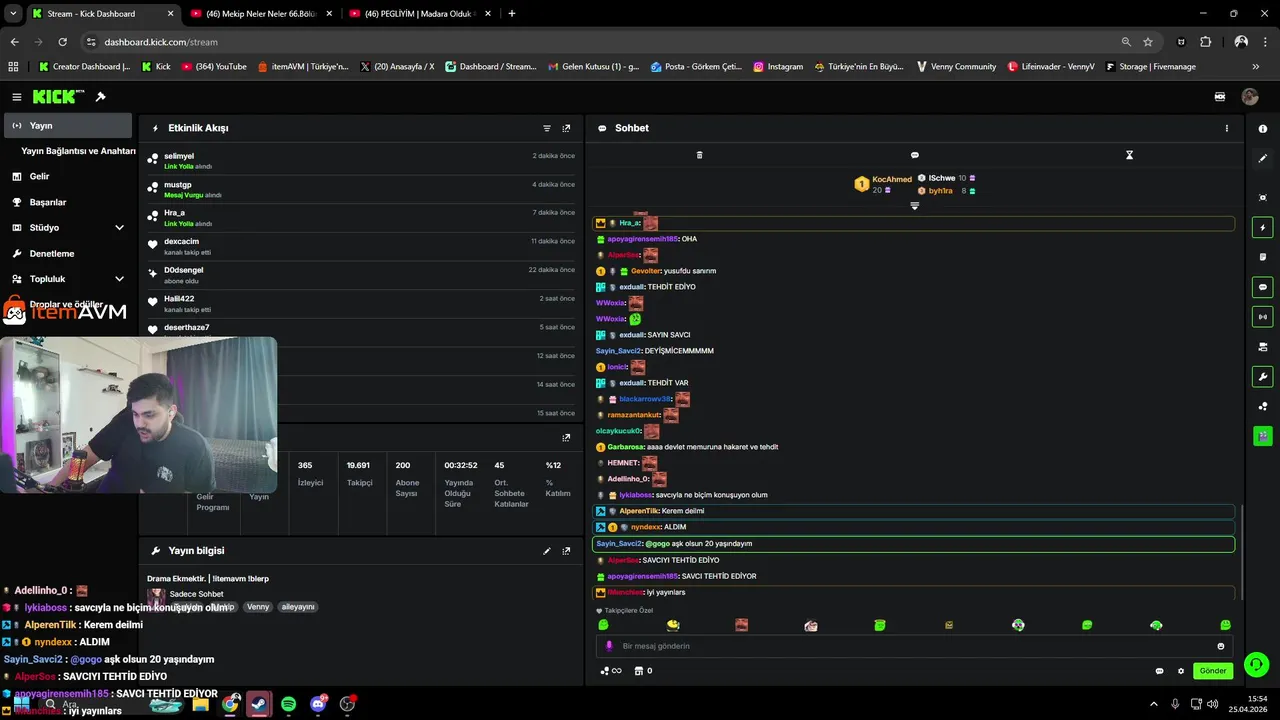Open a new Chrome tab

tap(512, 14)
